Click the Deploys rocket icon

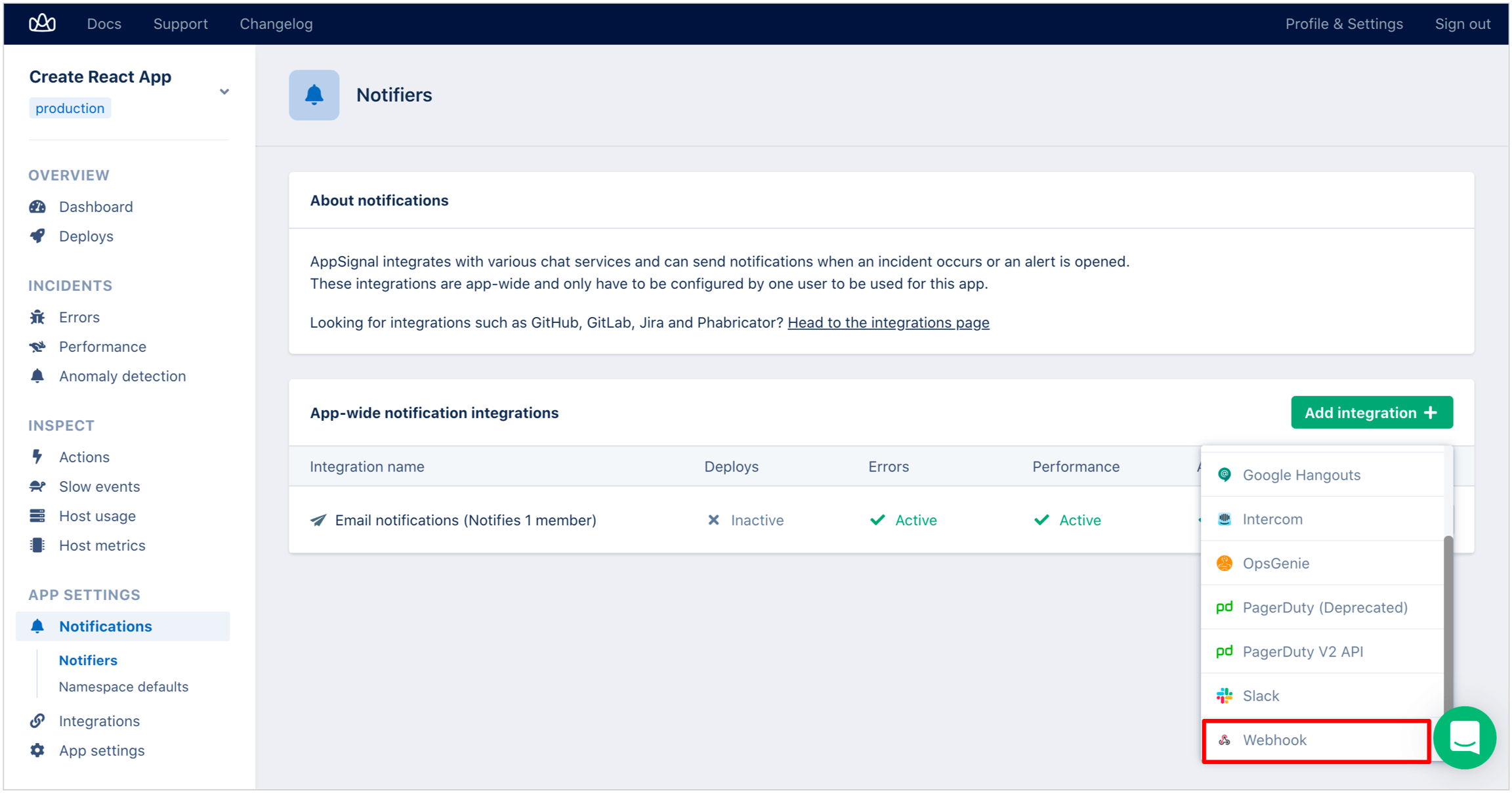click(x=37, y=236)
